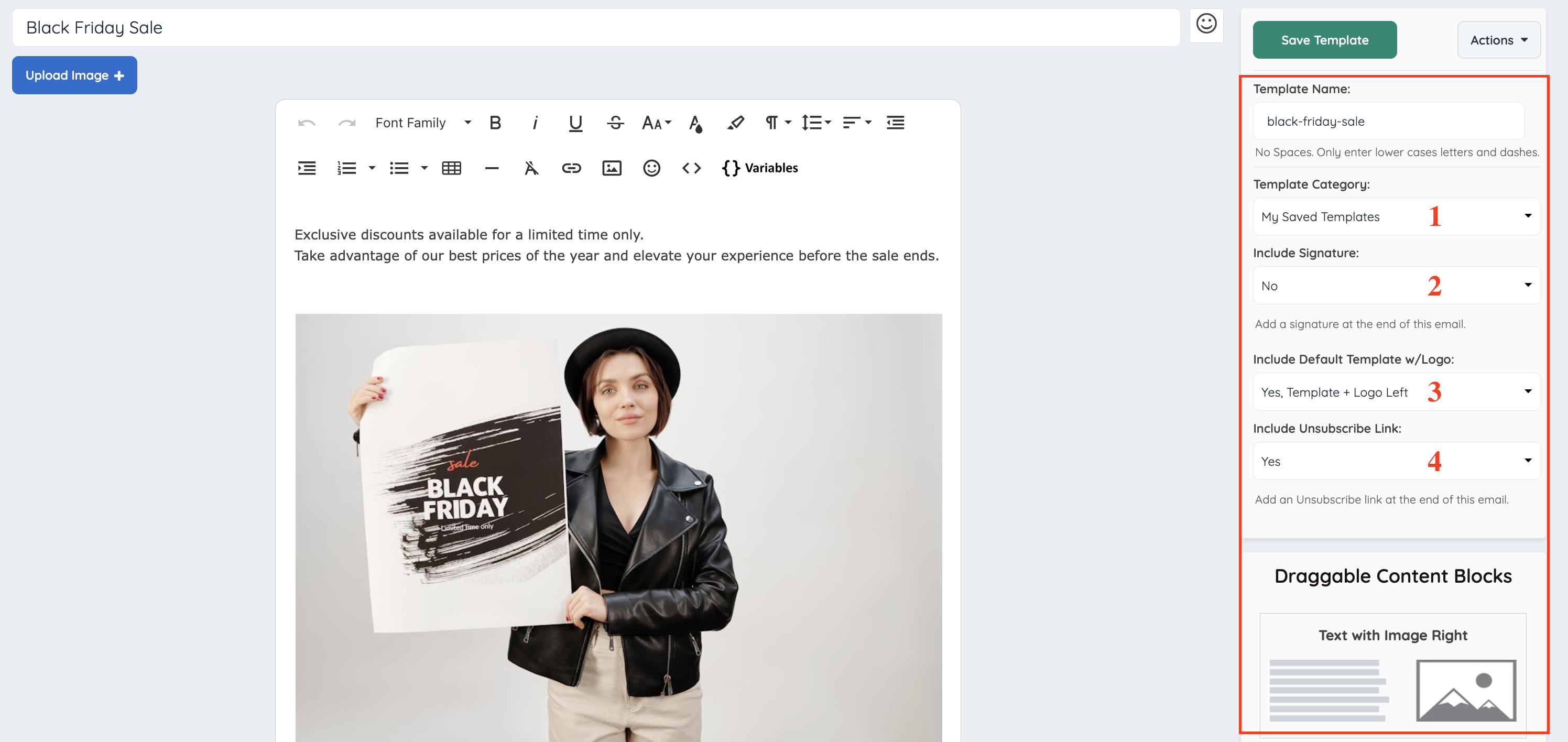Click the Template Name input field
The height and width of the screenshot is (742, 1568).
coord(1388,121)
